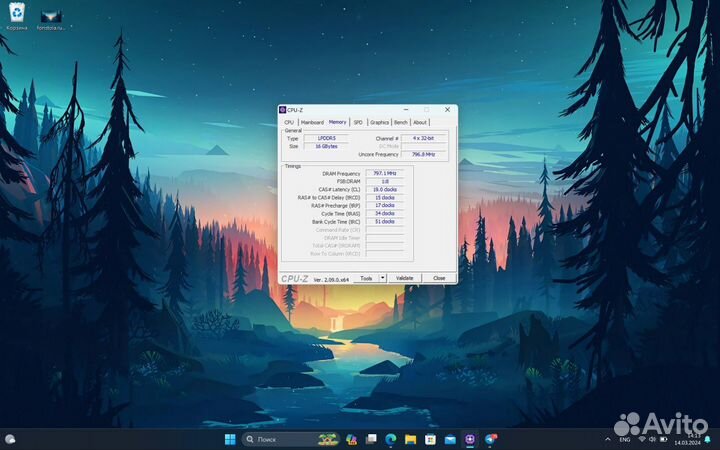This screenshot has height=450, width=720.
Task: Select the Memory tab
Action: (338, 122)
